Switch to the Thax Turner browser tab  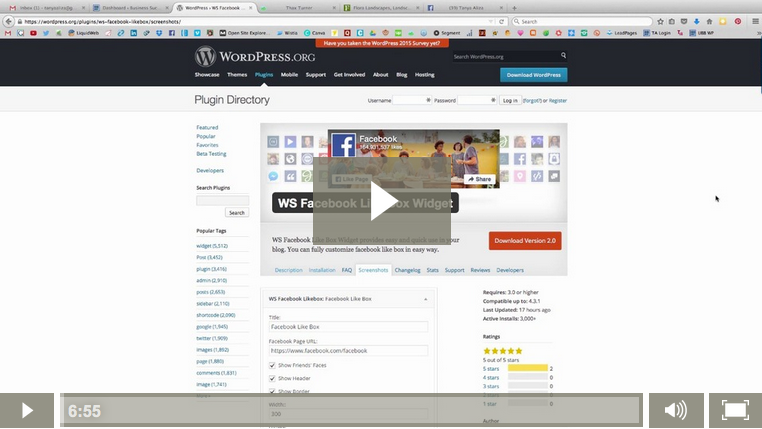(x=299, y=8)
